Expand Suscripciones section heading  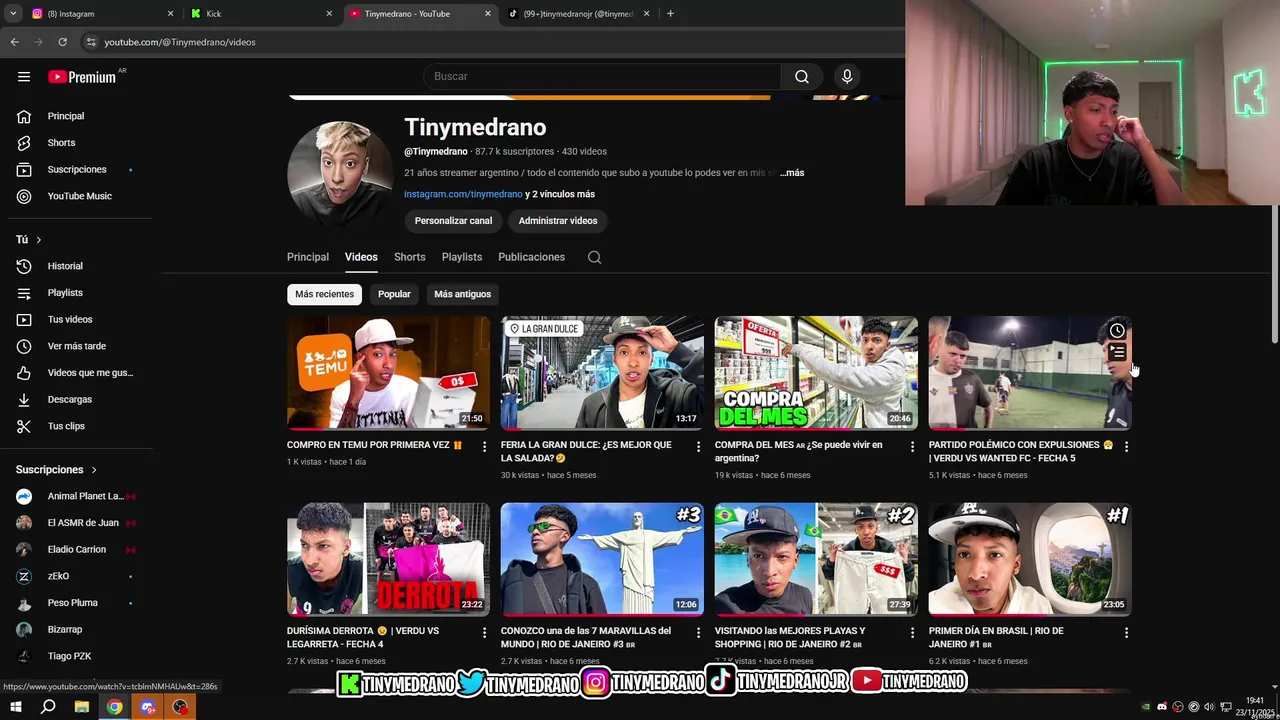(56, 469)
